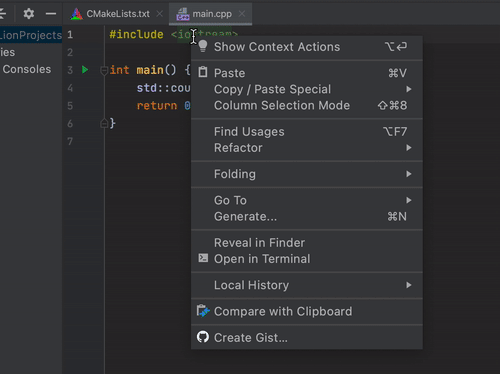Click the GitHub Create Gist icon

point(203,337)
